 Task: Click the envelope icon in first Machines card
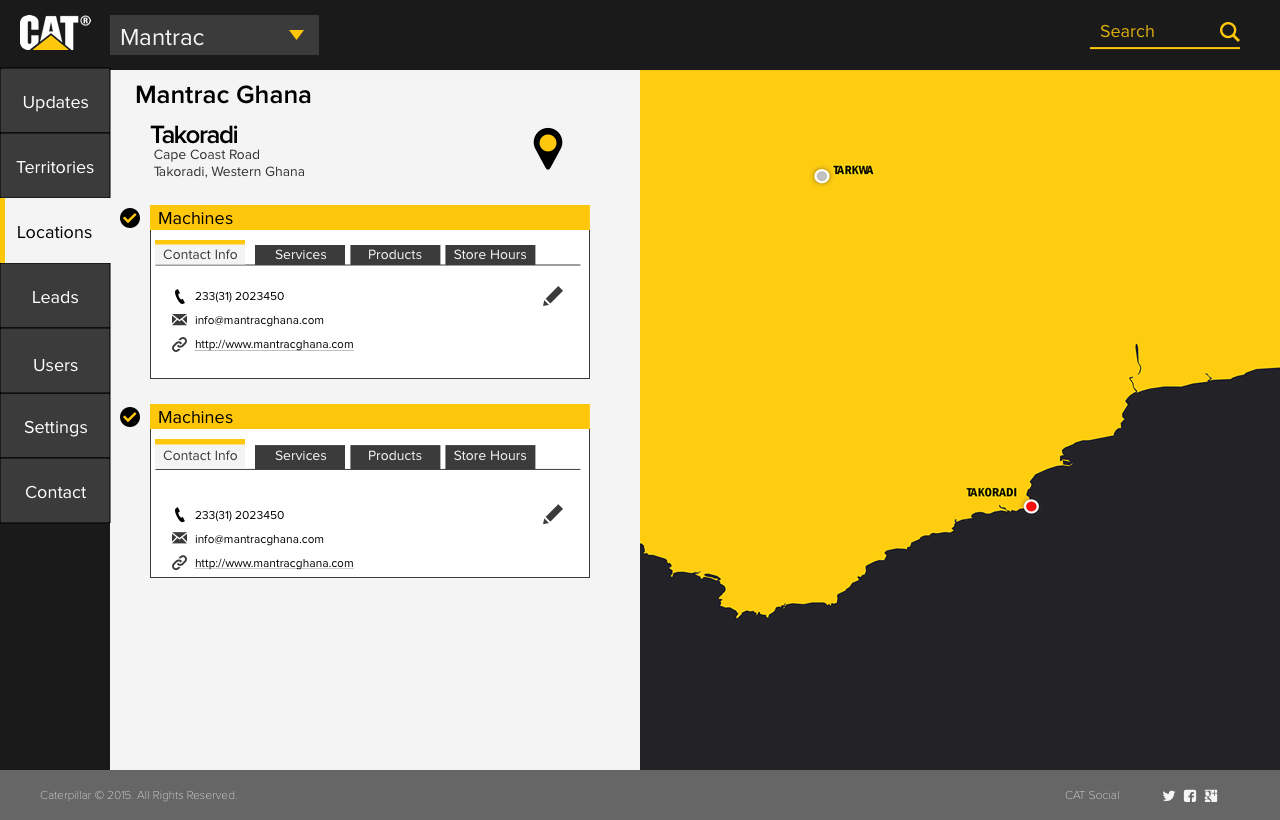click(x=179, y=320)
